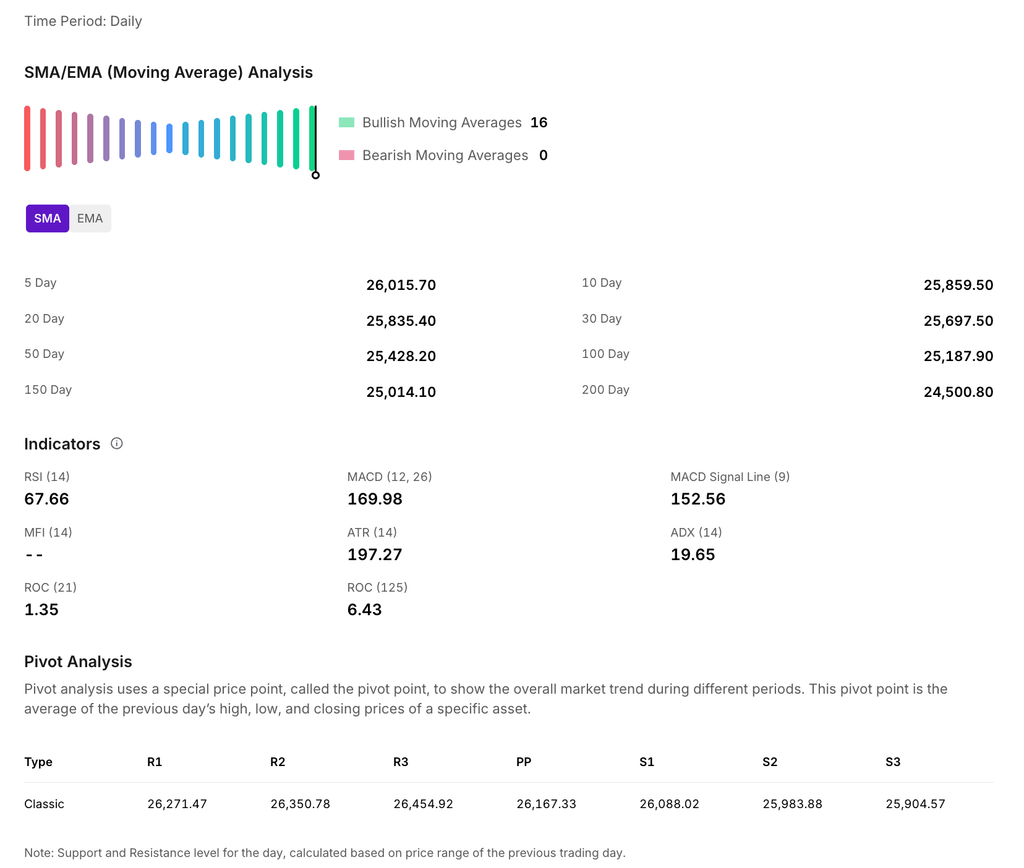Click the first red bar of the gauge

point(27,138)
